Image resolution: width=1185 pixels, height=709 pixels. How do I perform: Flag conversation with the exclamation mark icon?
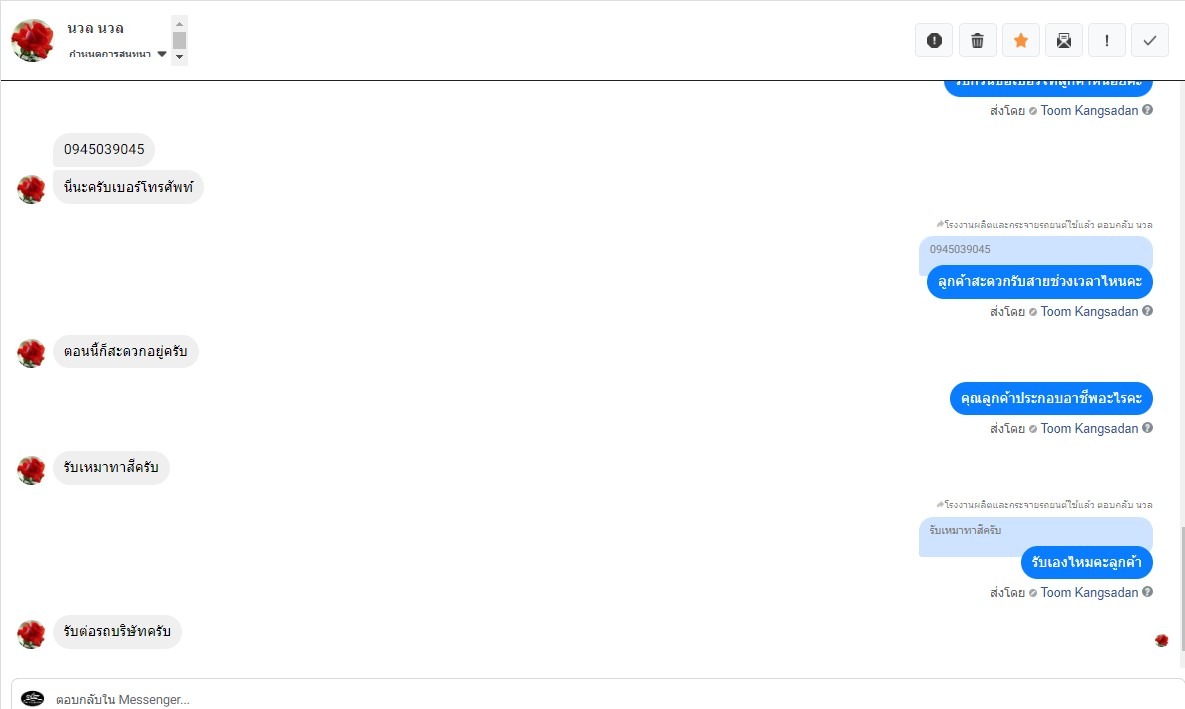[1106, 40]
